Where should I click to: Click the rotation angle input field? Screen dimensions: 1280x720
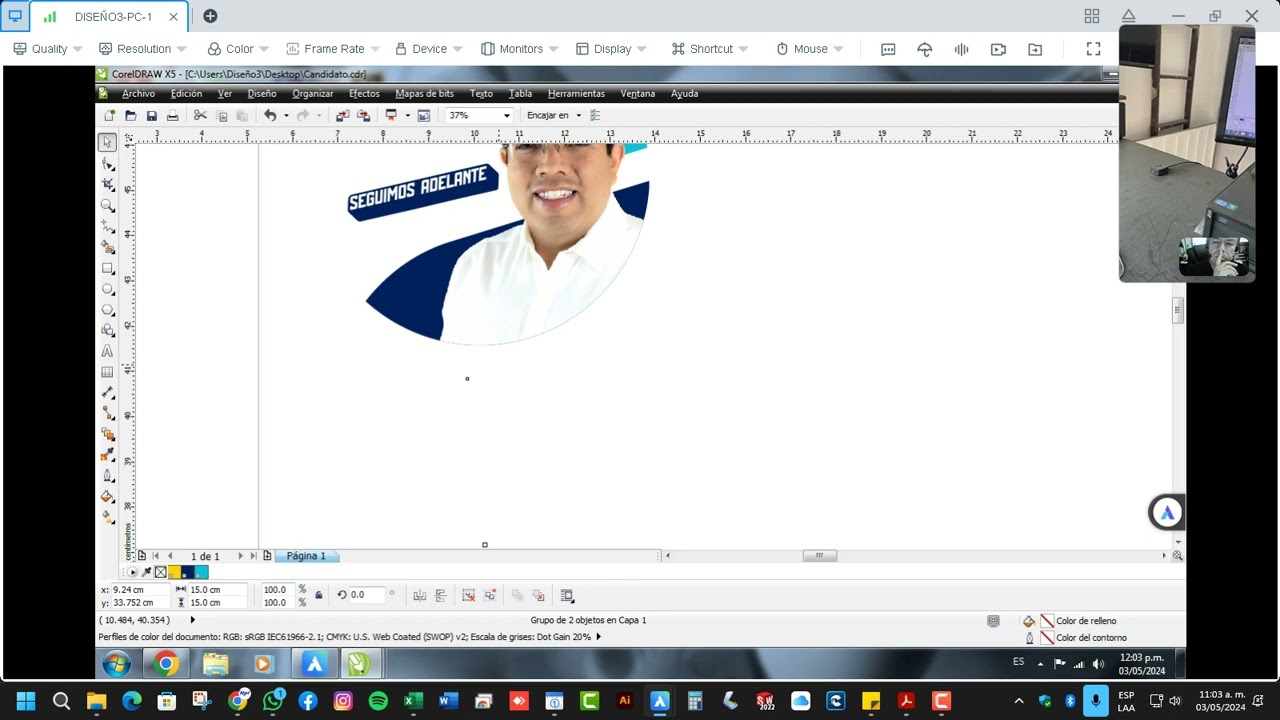366,595
